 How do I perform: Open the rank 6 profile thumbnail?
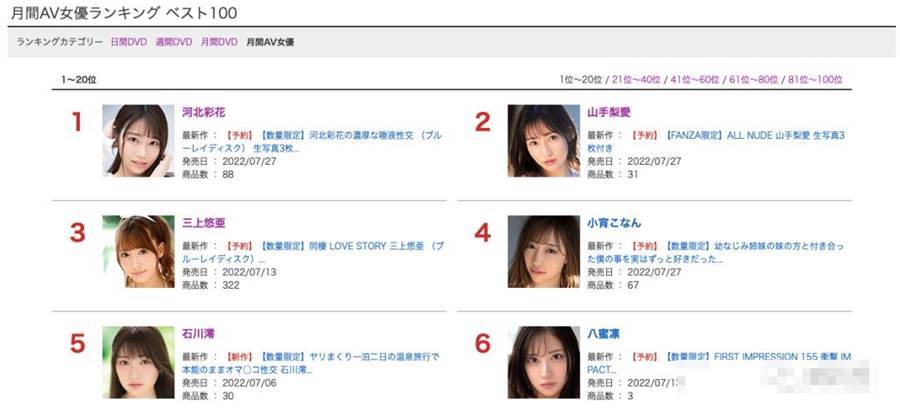(x=544, y=362)
